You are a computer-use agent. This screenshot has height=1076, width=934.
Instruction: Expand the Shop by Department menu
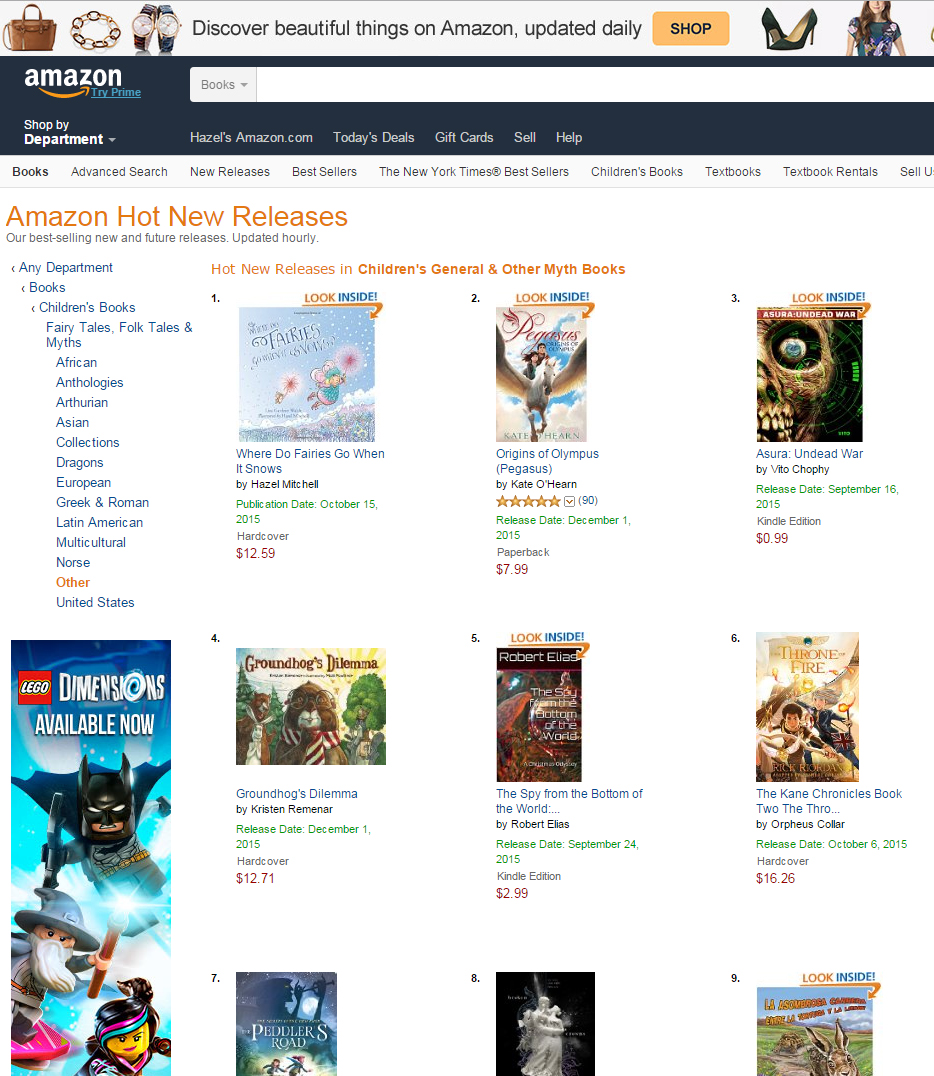coord(69,132)
